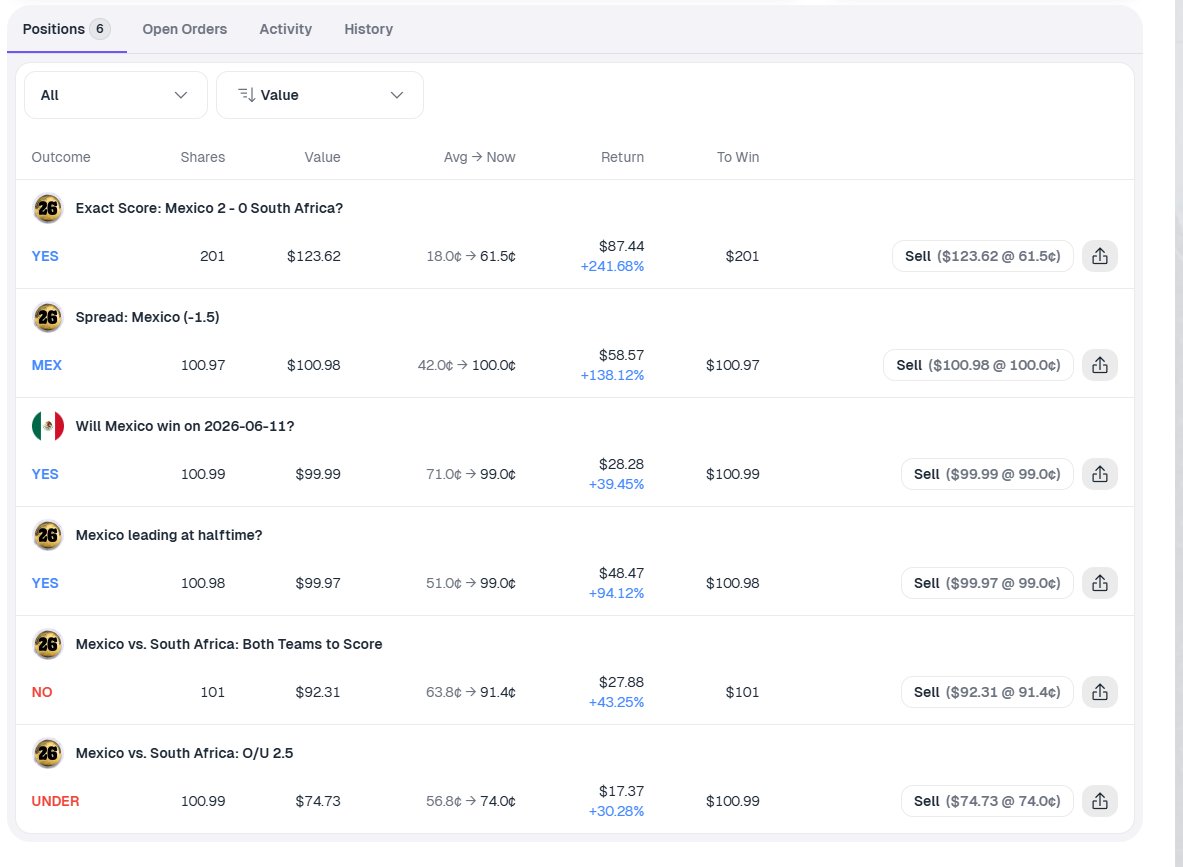Click the Return column header
This screenshot has height=867, width=1183.
[x=622, y=157]
